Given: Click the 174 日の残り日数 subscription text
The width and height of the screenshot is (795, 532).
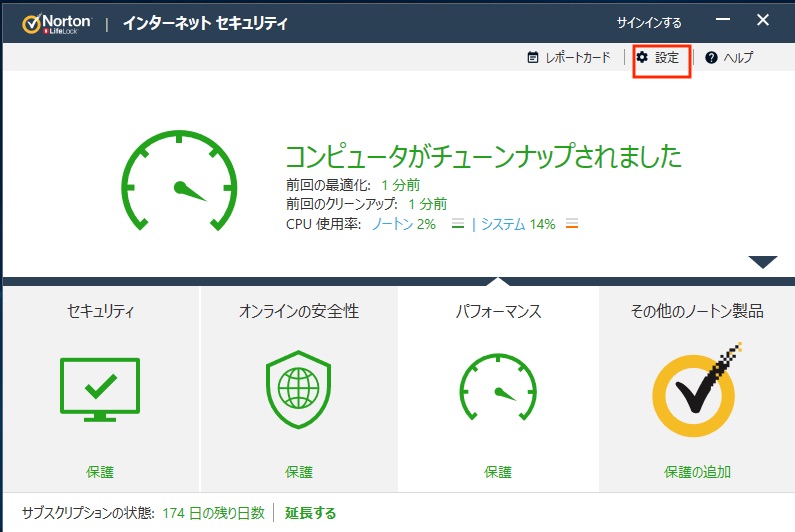Looking at the screenshot, I should pos(213,513).
